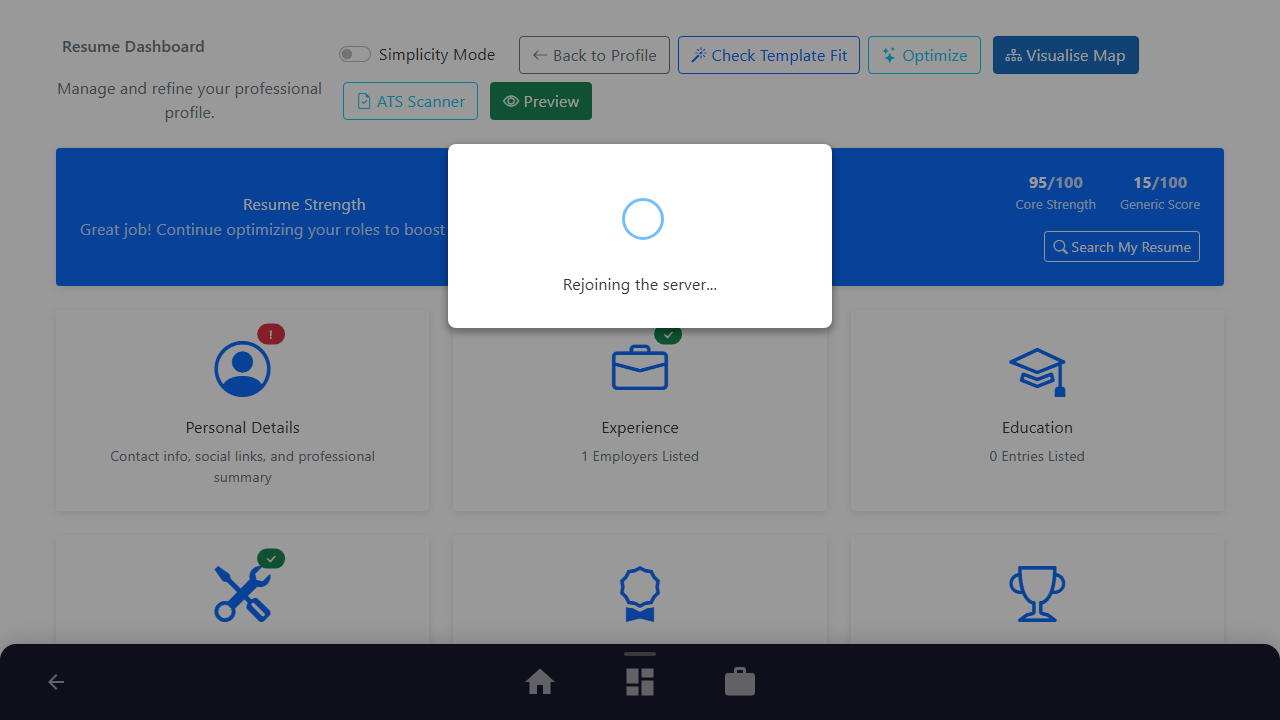Viewport: 1280px width, 720px height.
Task: Click the Optimize button
Action: click(x=924, y=55)
